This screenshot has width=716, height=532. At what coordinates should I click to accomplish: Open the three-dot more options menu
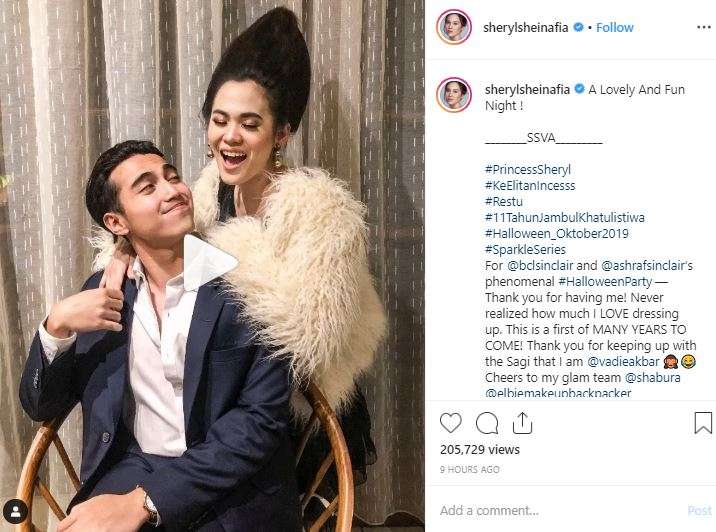(x=704, y=27)
